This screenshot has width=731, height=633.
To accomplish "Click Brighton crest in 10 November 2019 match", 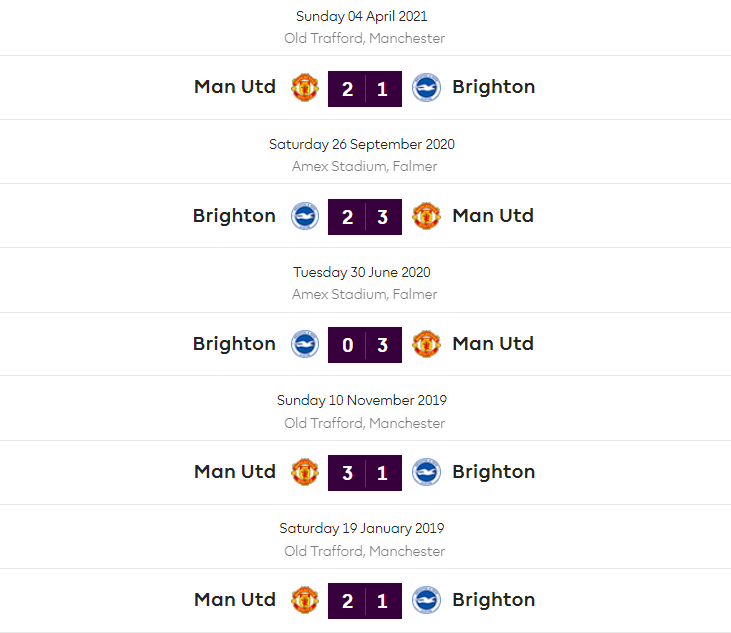I will [427, 472].
